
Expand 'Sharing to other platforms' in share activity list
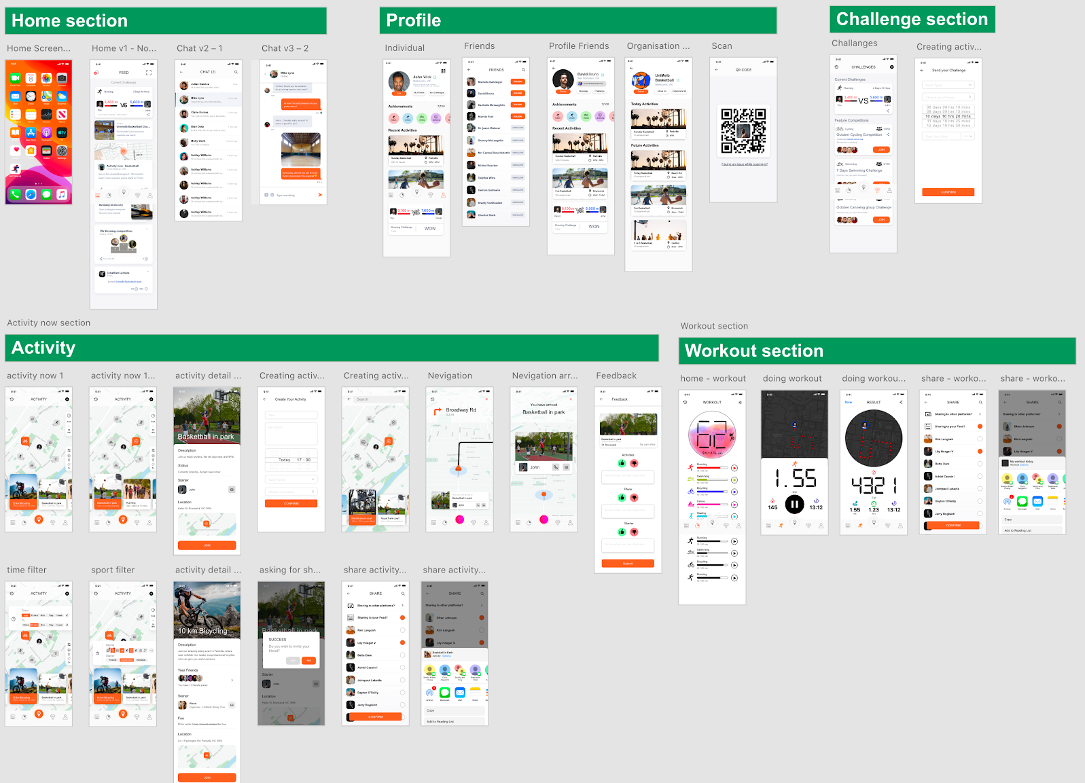coord(403,605)
